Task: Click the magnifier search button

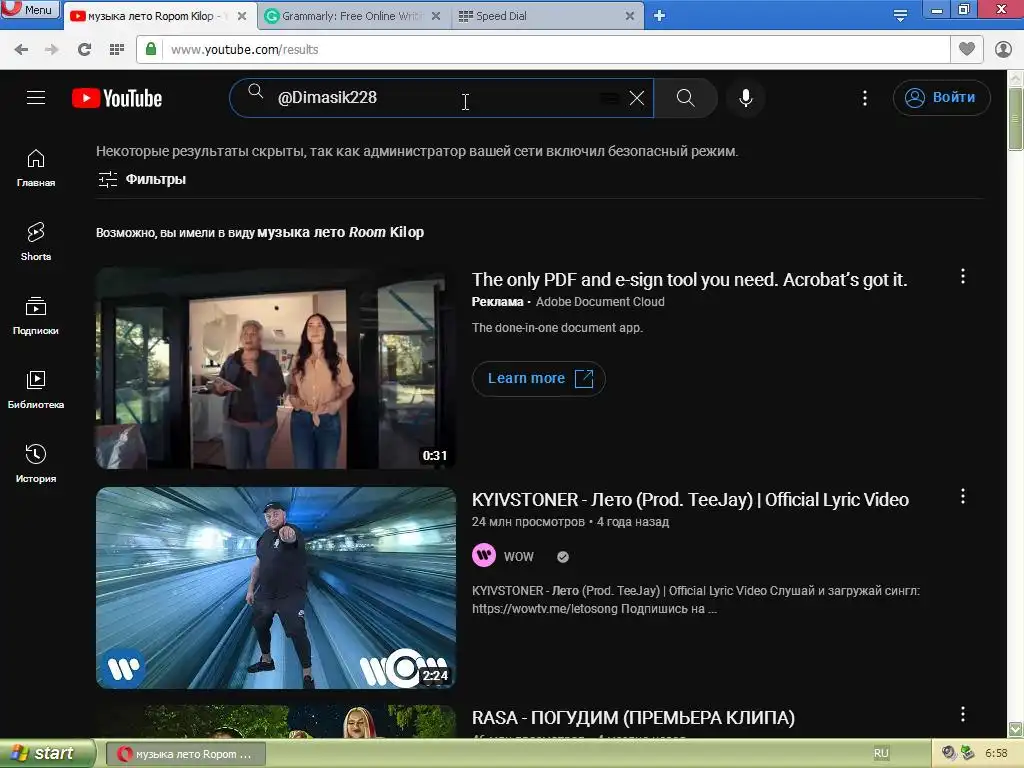Action: (x=685, y=98)
